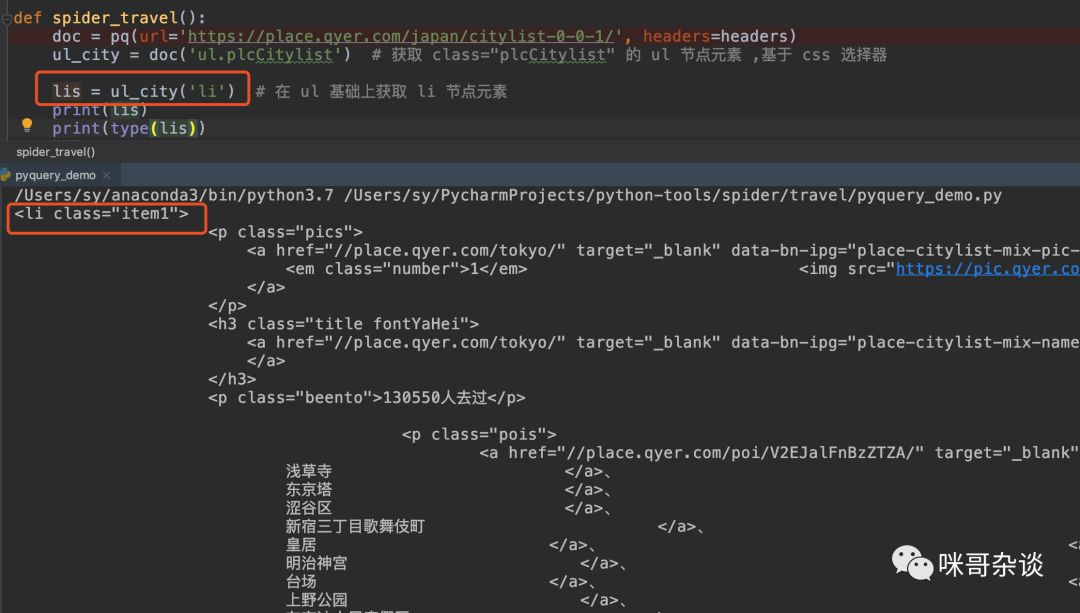The width and height of the screenshot is (1080, 613).
Task: Click the 'ul_city = doc' code line
Action: 202,54
